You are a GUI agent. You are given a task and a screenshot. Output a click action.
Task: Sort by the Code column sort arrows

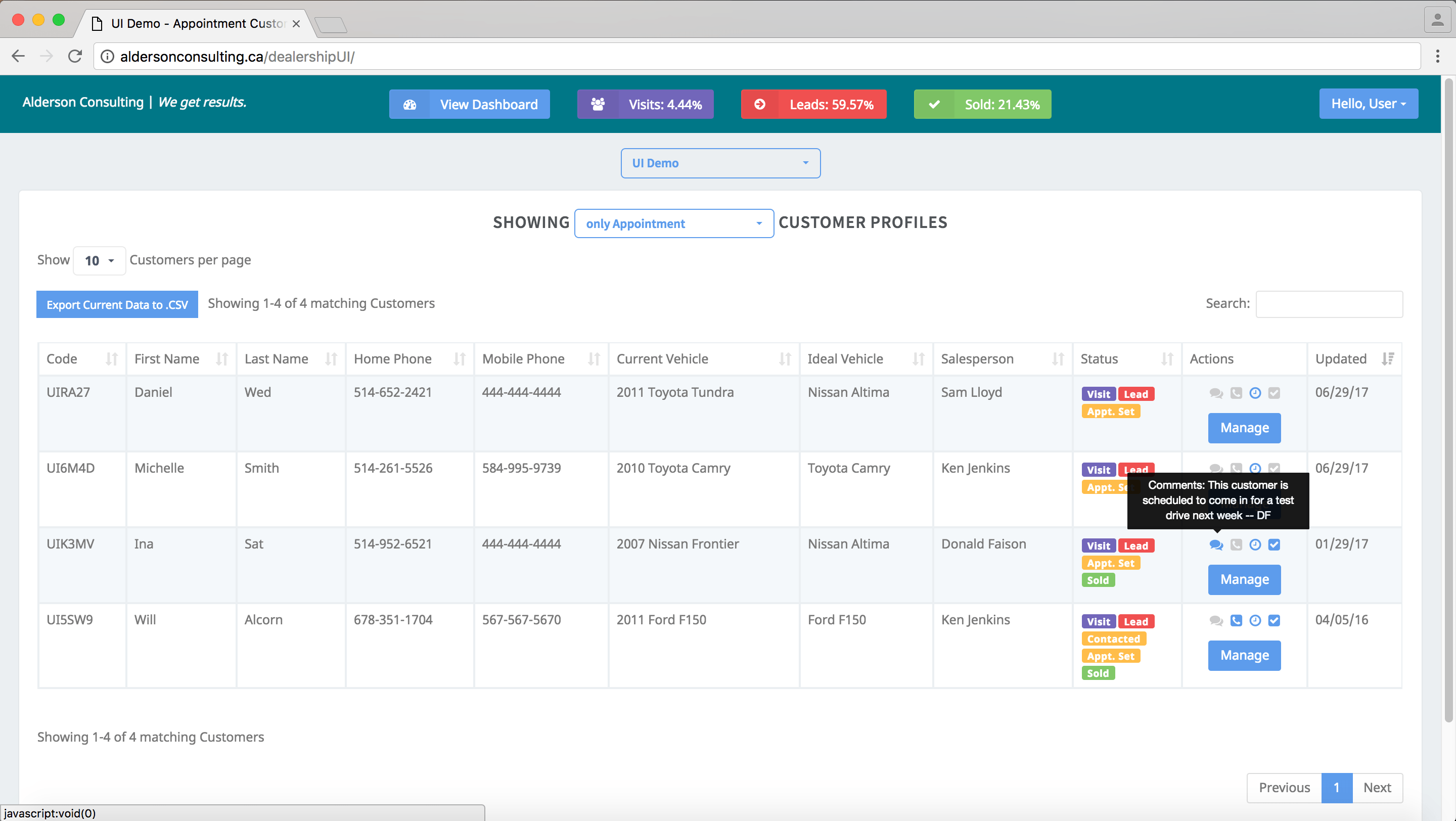click(111, 359)
